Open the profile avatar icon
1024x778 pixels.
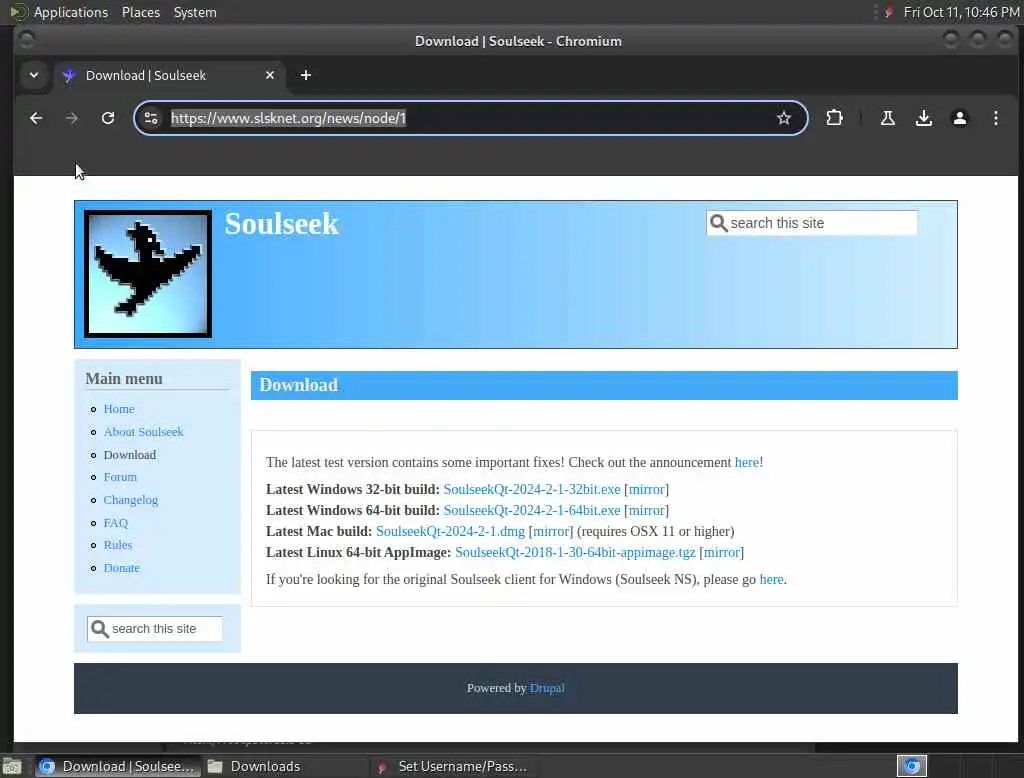(959, 118)
